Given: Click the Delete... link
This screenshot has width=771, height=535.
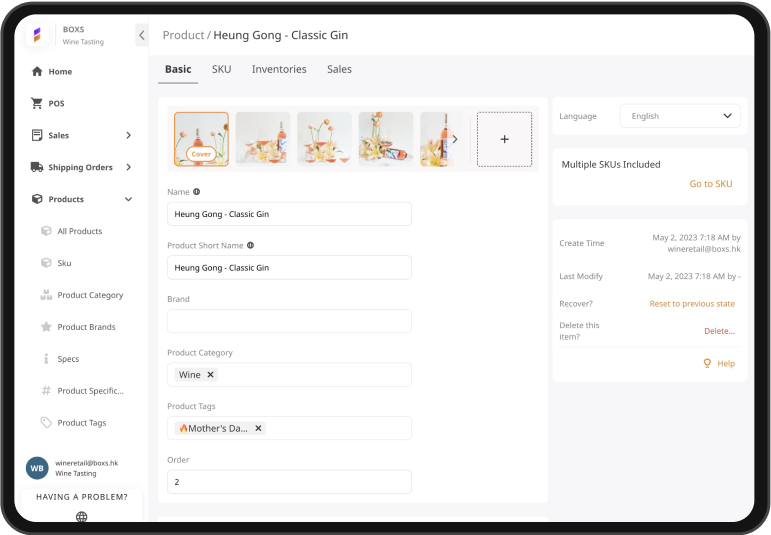Looking at the screenshot, I should (x=719, y=331).
